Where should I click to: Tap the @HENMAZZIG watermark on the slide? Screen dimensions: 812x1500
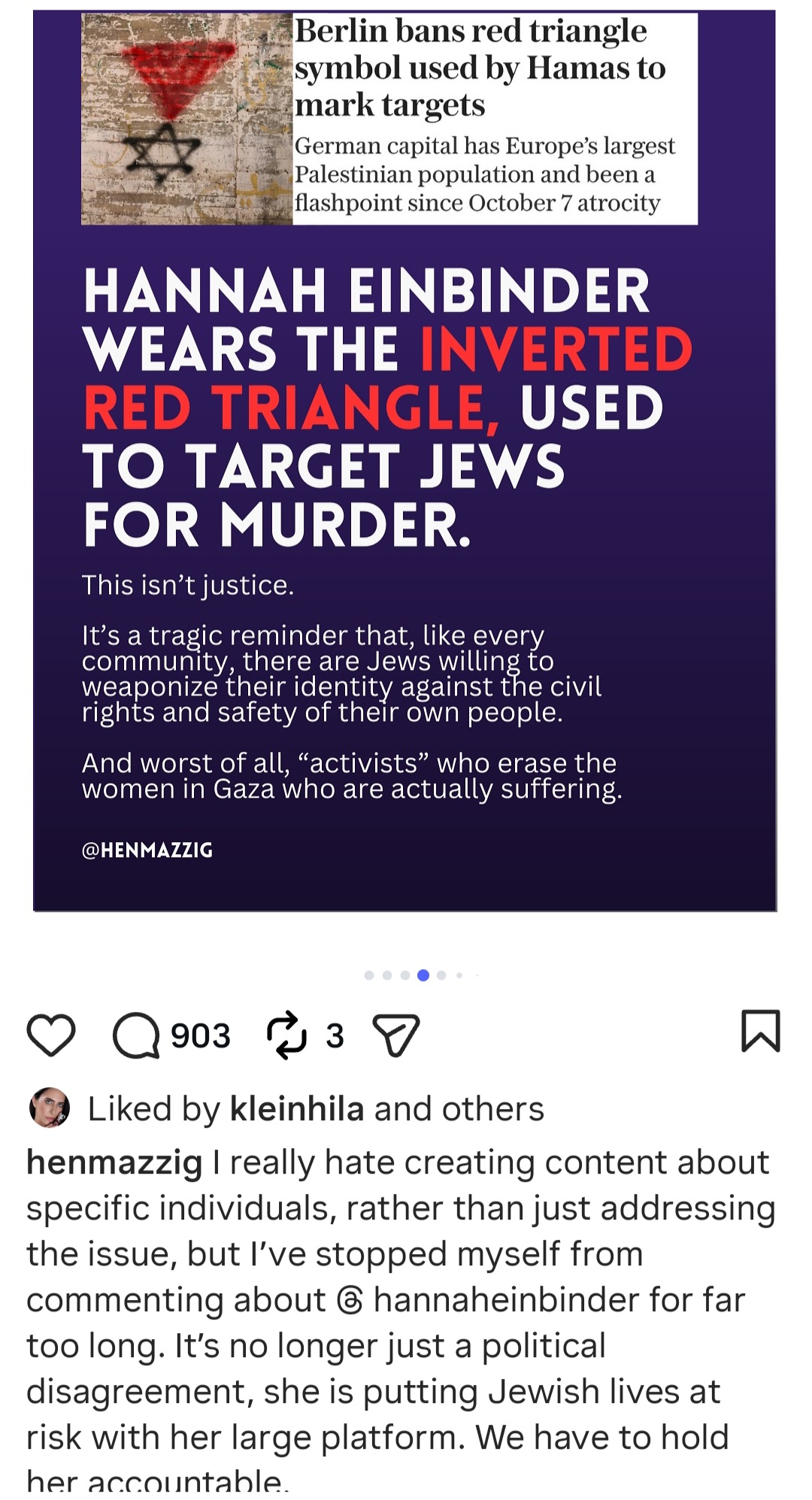(147, 850)
